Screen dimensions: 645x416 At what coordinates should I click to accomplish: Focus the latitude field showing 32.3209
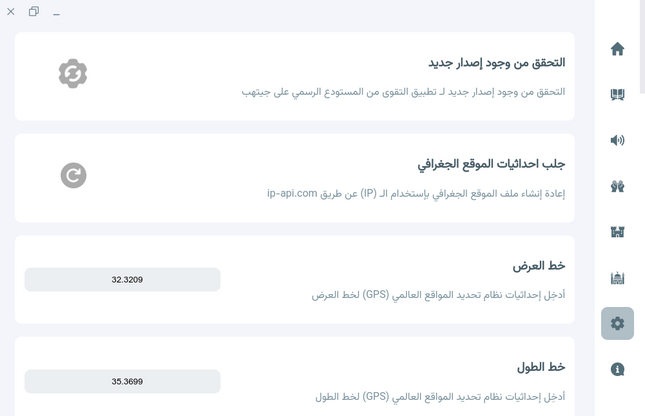pos(122,280)
